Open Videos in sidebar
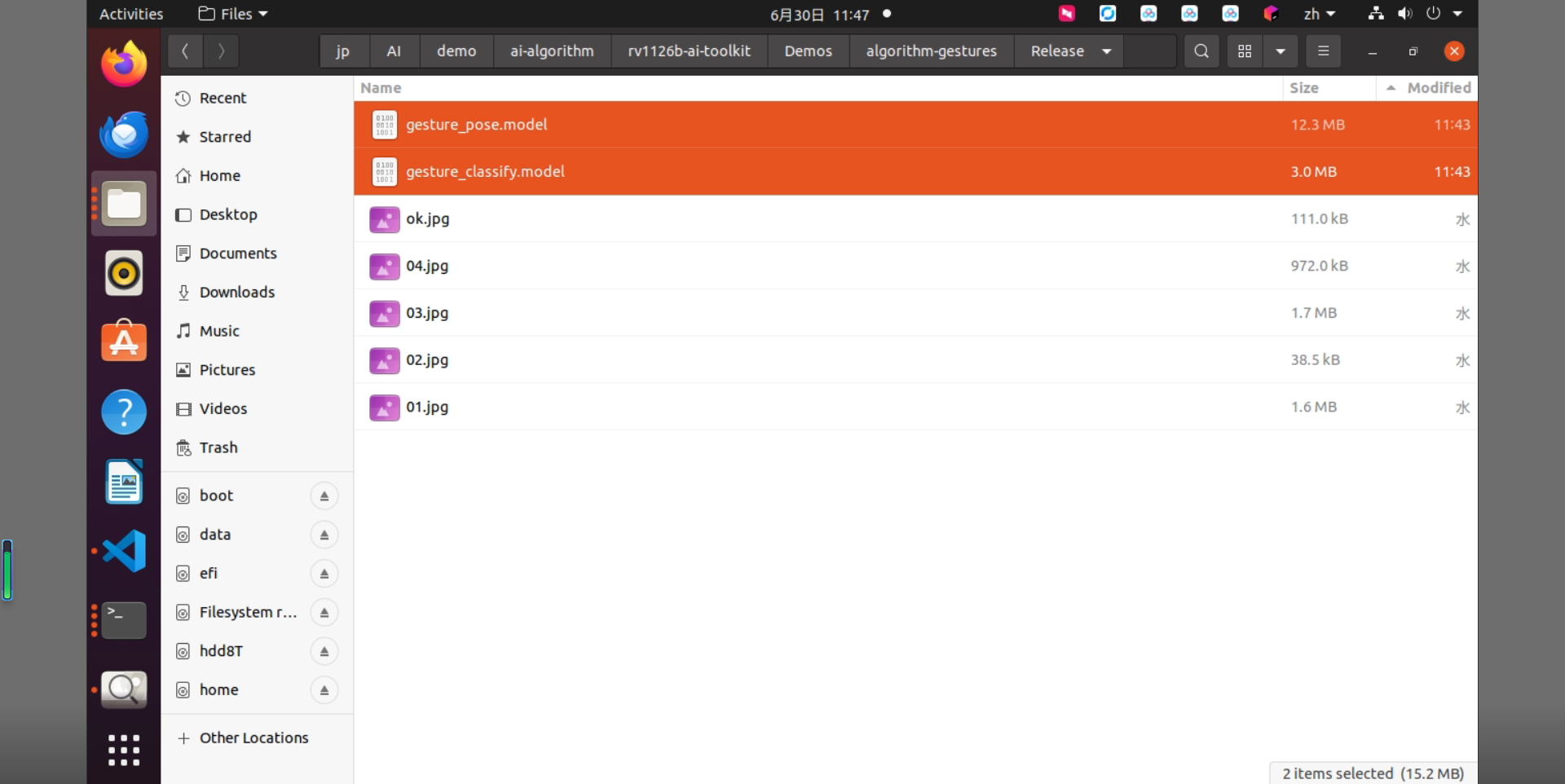The image size is (1565, 784). (257, 409)
